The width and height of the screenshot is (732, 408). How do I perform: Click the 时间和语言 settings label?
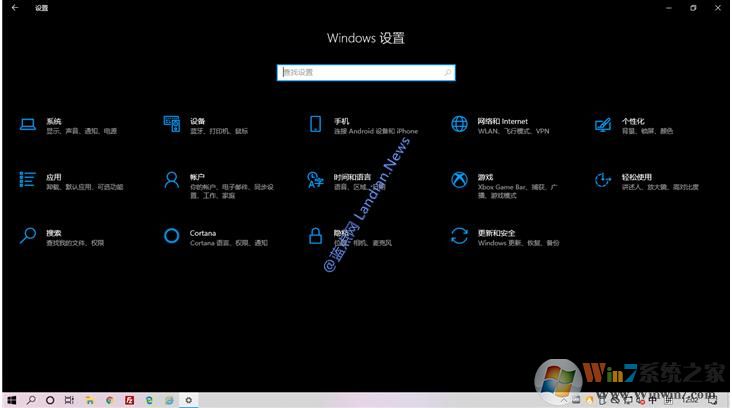(352, 176)
